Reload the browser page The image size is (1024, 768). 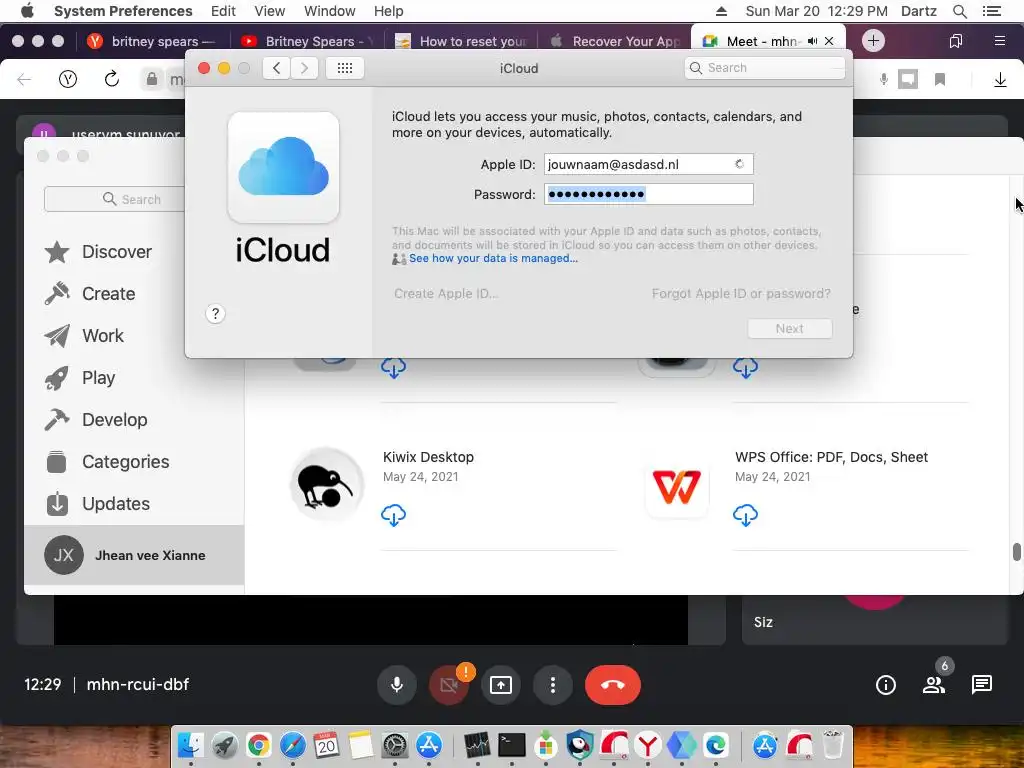point(112,80)
